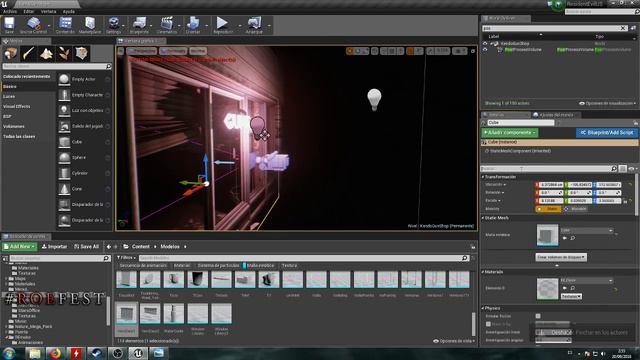Open the Launch options dropdown arrow
This screenshot has width=640, height=360.
[x=269, y=25]
